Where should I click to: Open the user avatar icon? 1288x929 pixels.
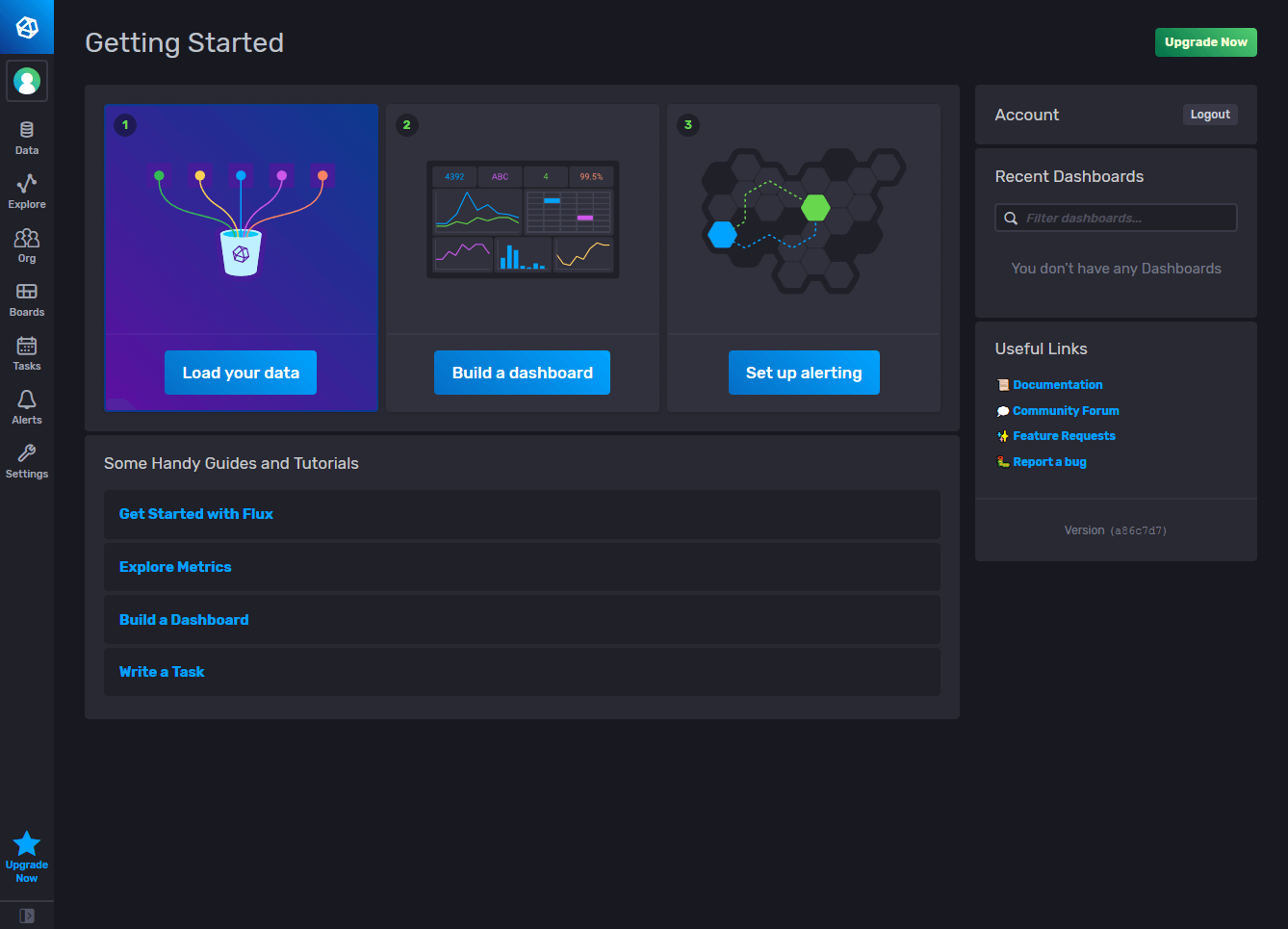point(26,81)
